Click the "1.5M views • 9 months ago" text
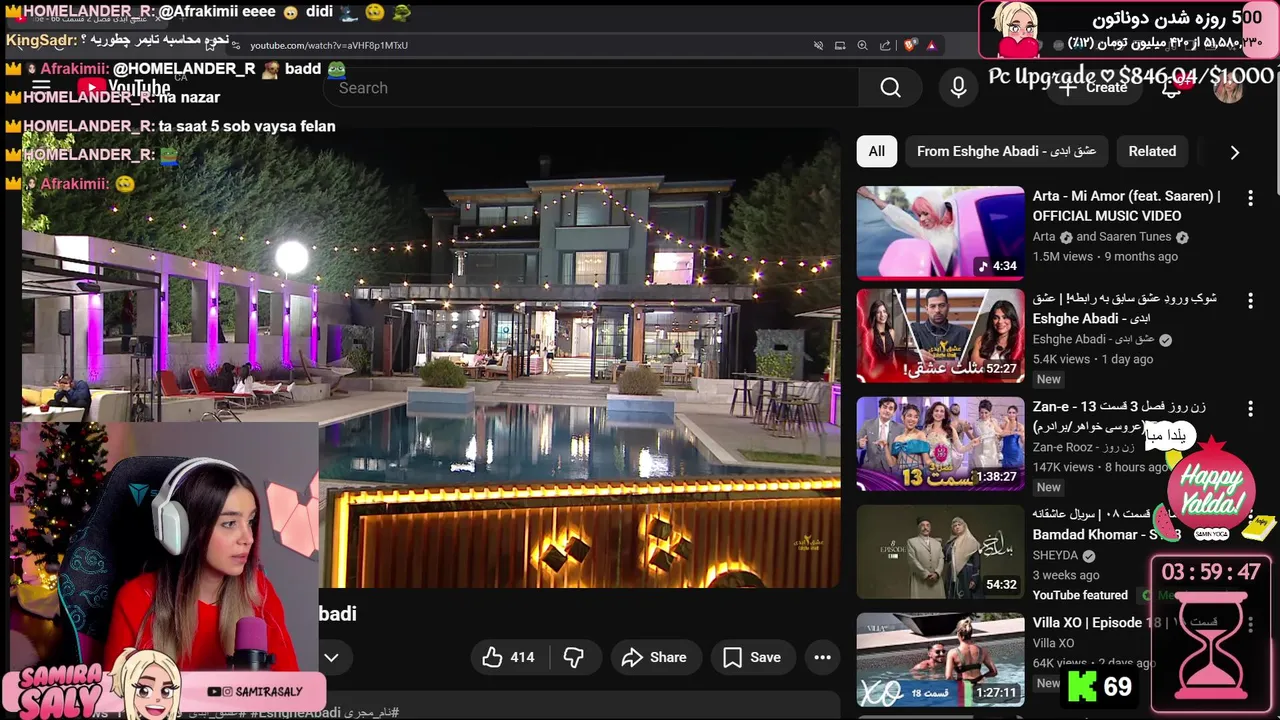Image resolution: width=1280 pixels, height=720 pixels. click(1105, 256)
